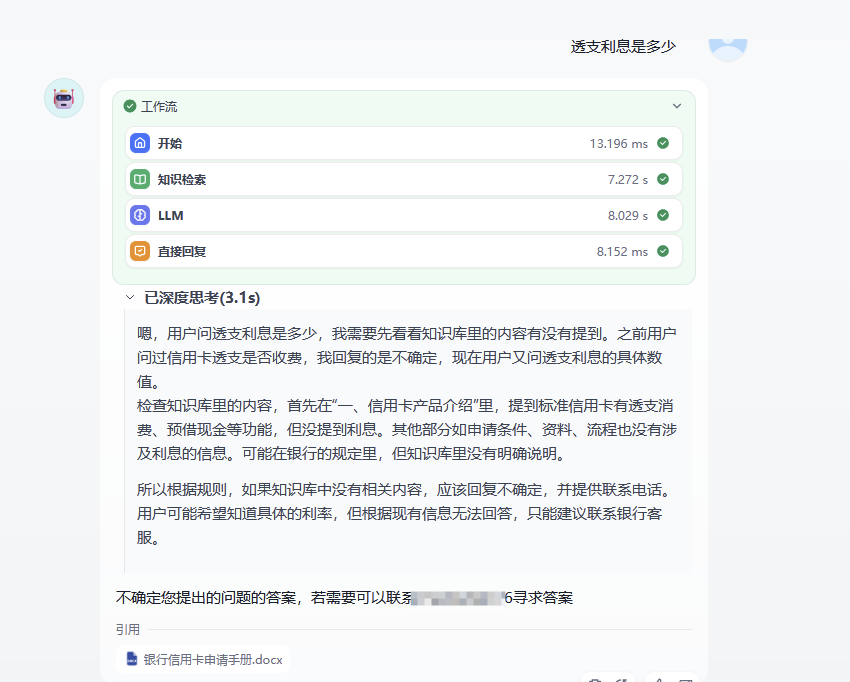Click the green success check beside 工作流

click(130, 106)
